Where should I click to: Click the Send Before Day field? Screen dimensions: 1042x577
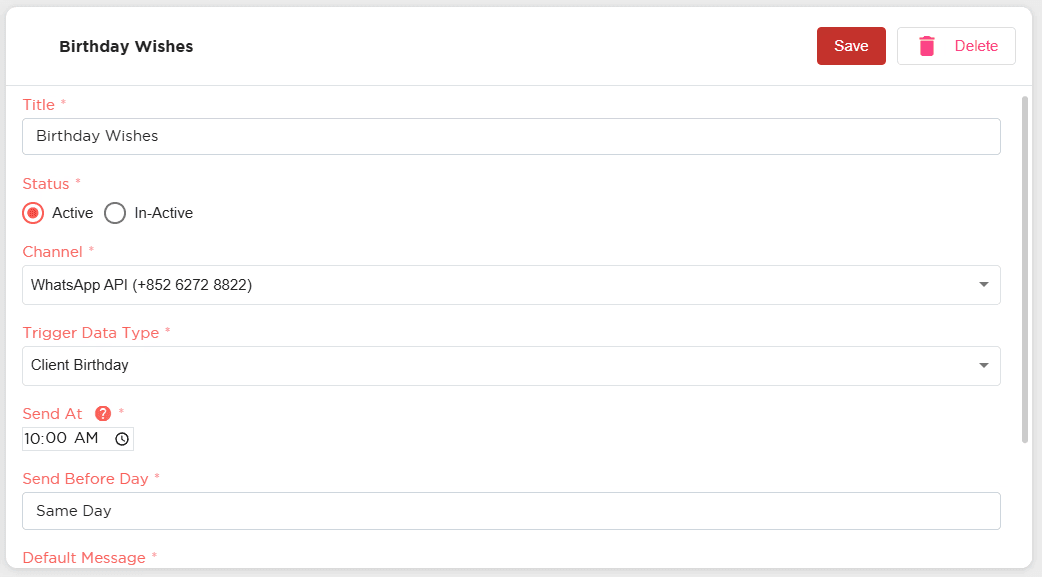pyautogui.click(x=511, y=511)
